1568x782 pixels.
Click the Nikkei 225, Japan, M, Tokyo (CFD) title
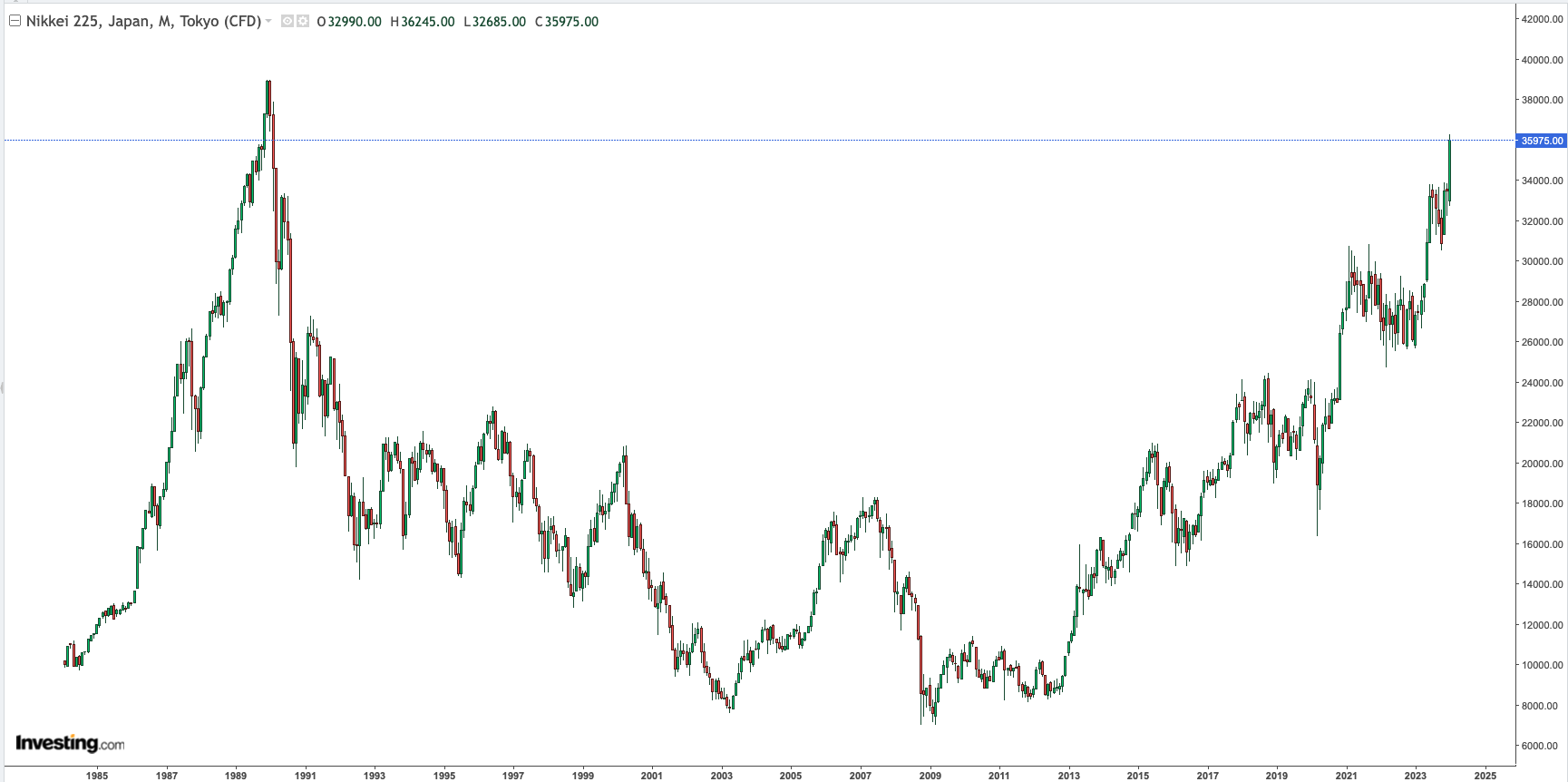pos(143,21)
